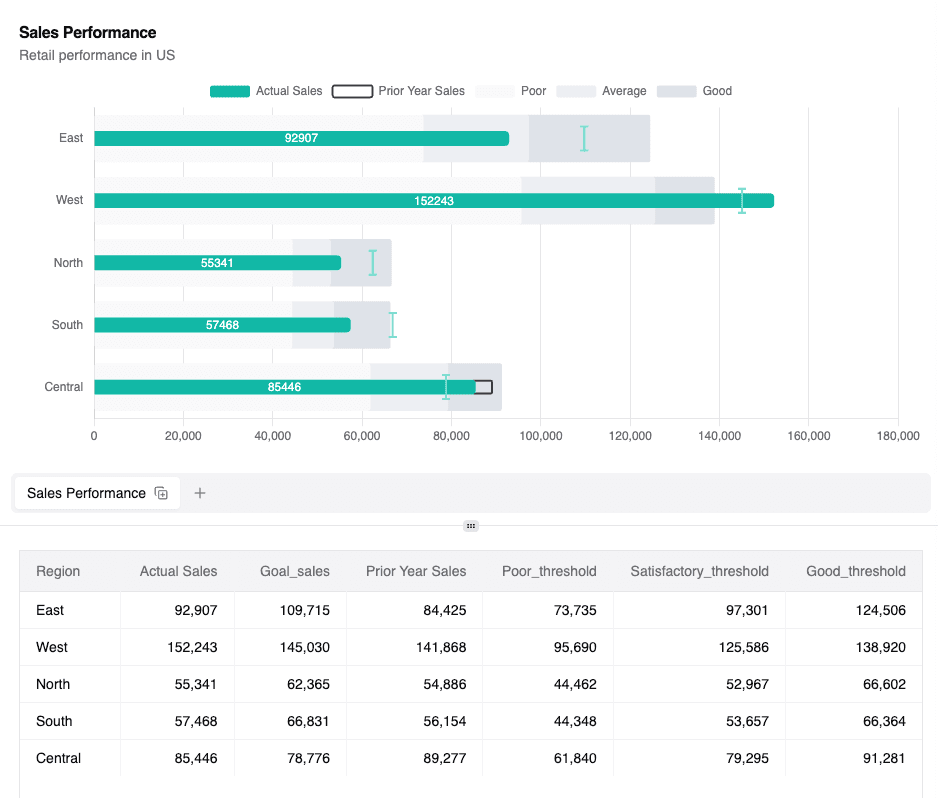938x798 pixels.
Task: Select the Satisfactory_threshold column header
Action: tap(699, 571)
